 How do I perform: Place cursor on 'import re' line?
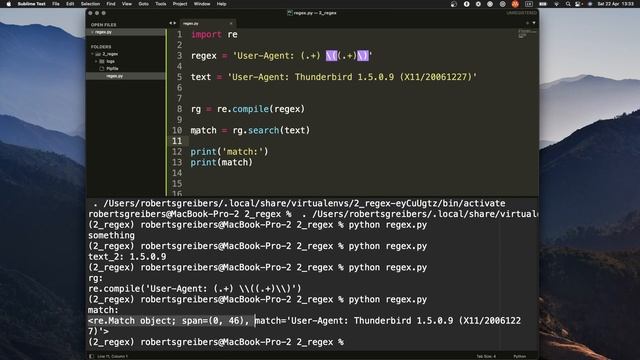click(x=214, y=35)
